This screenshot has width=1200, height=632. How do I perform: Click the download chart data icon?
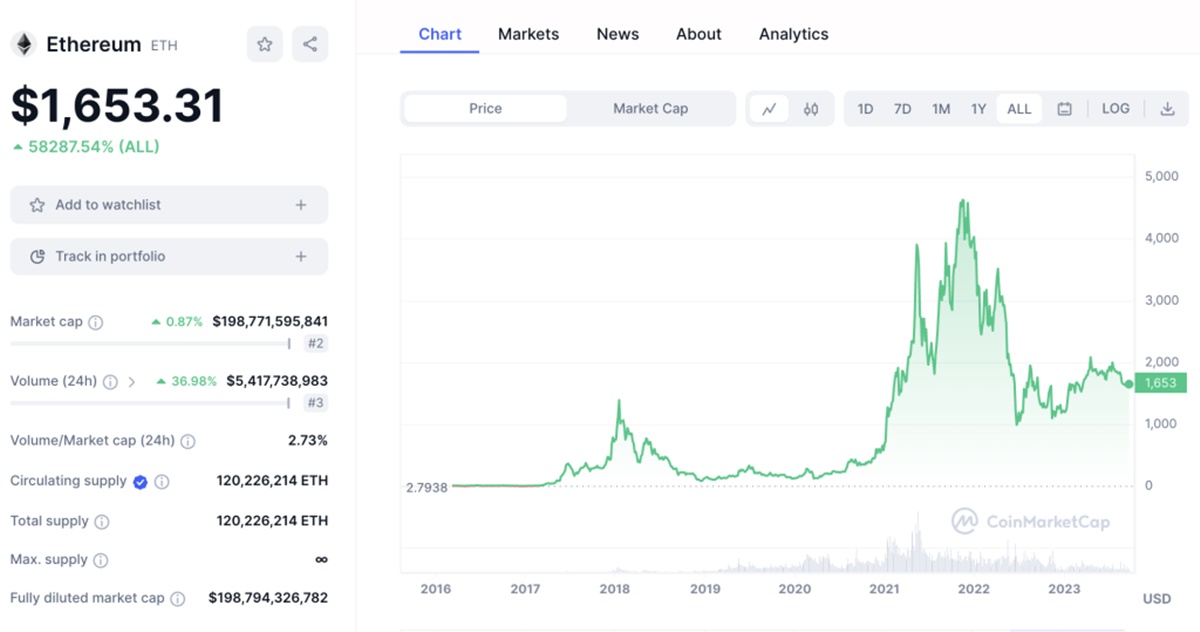(x=1167, y=109)
